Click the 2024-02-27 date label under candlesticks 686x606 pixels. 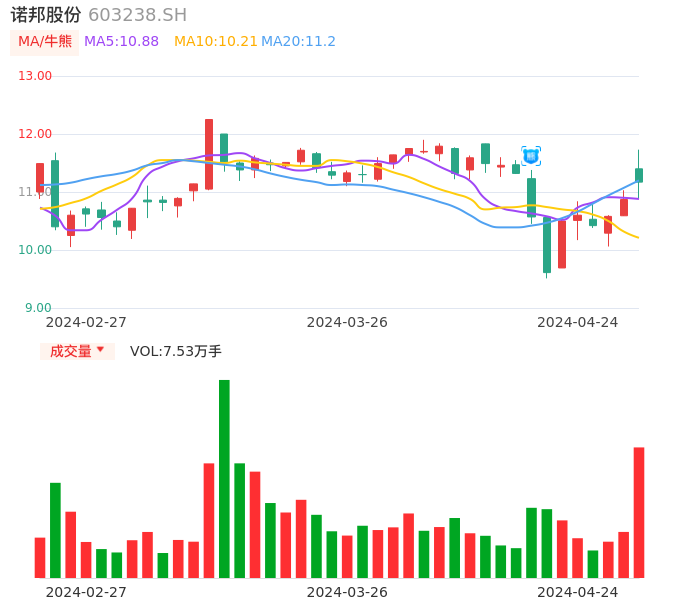86,322
